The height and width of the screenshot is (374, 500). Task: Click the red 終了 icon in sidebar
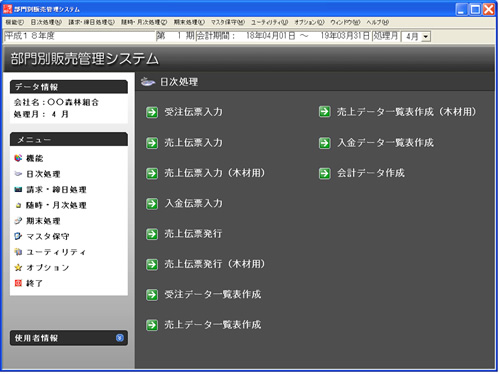(x=18, y=283)
